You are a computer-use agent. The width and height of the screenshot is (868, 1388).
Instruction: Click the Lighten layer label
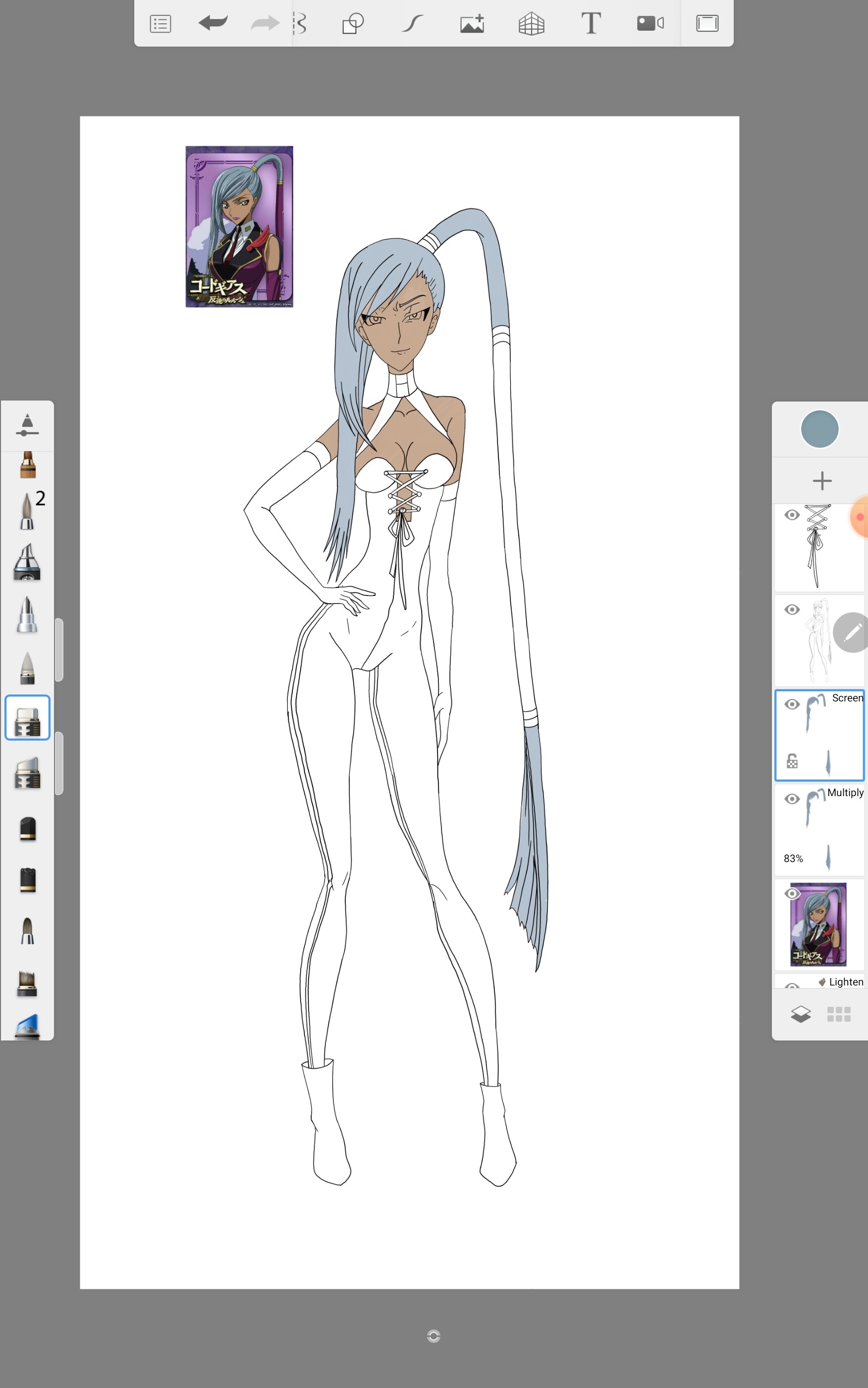pyautogui.click(x=846, y=982)
